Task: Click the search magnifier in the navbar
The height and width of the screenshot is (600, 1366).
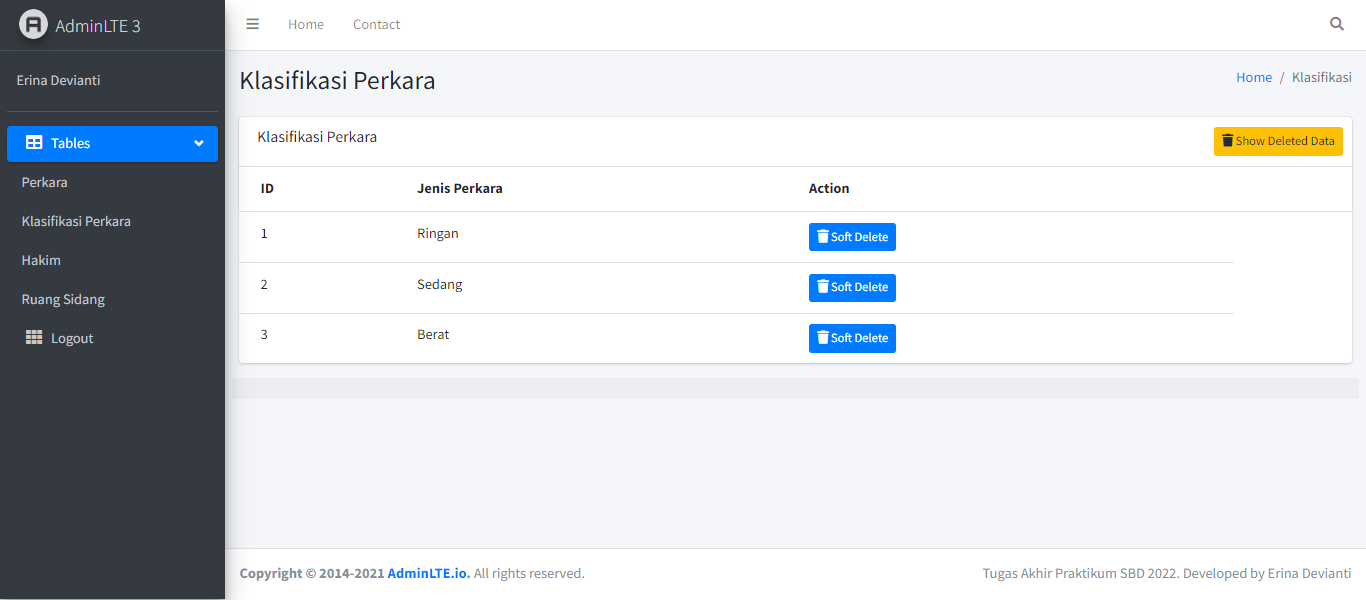Action: click(1337, 23)
